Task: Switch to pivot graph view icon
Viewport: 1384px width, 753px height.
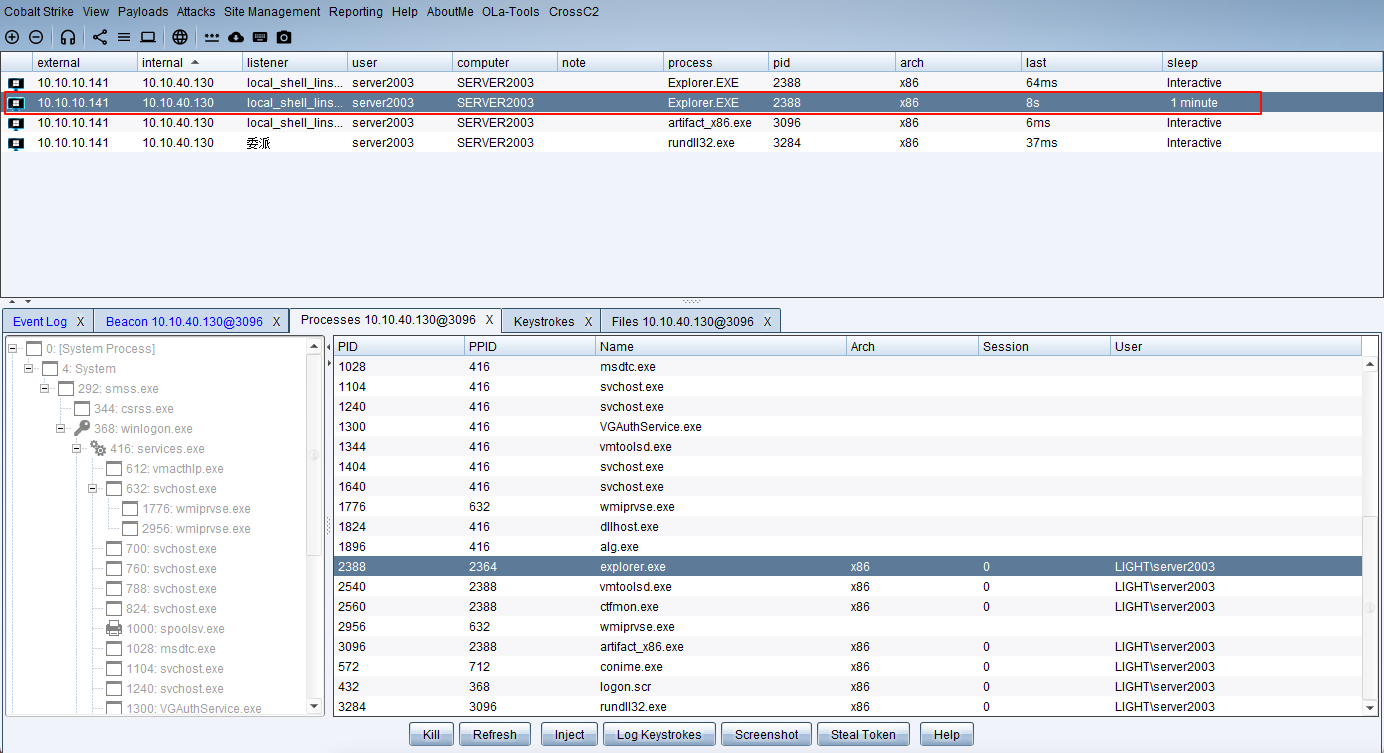Action: pyautogui.click(x=100, y=37)
